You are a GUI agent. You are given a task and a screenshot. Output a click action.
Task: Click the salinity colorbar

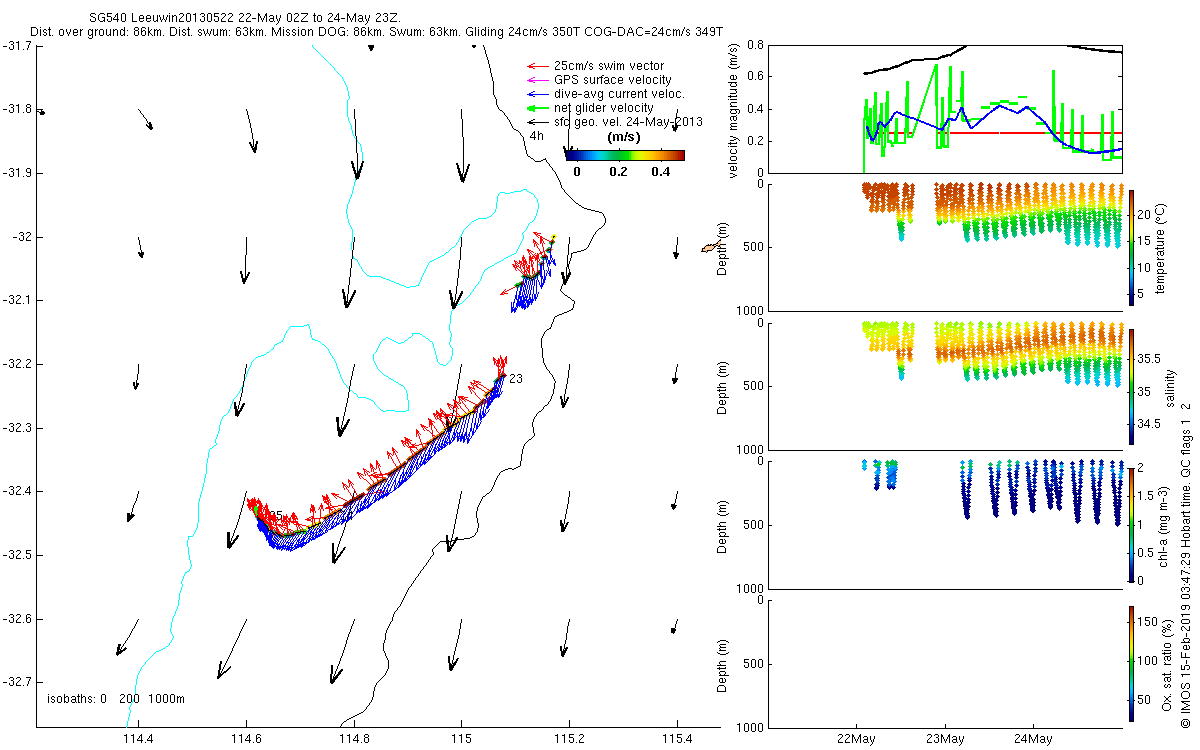pyautogui.click(x=1131, y=386)
